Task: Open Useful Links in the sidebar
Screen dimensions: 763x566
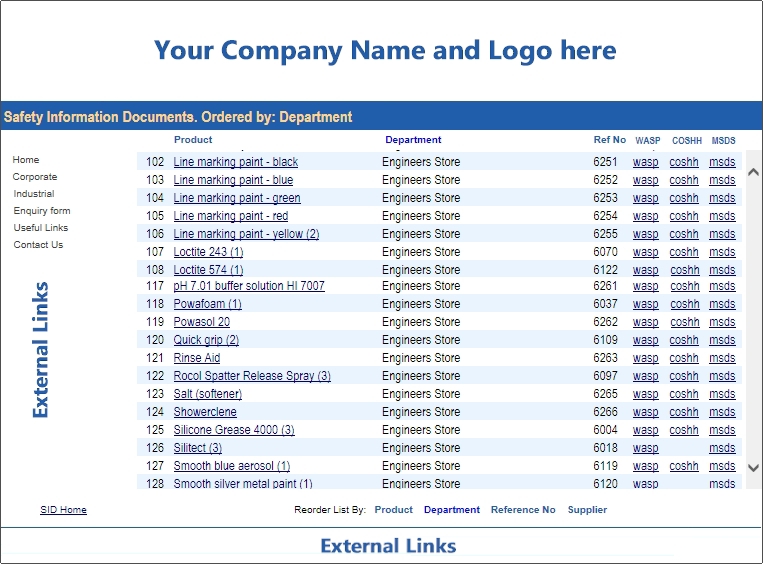Action: 41,228
